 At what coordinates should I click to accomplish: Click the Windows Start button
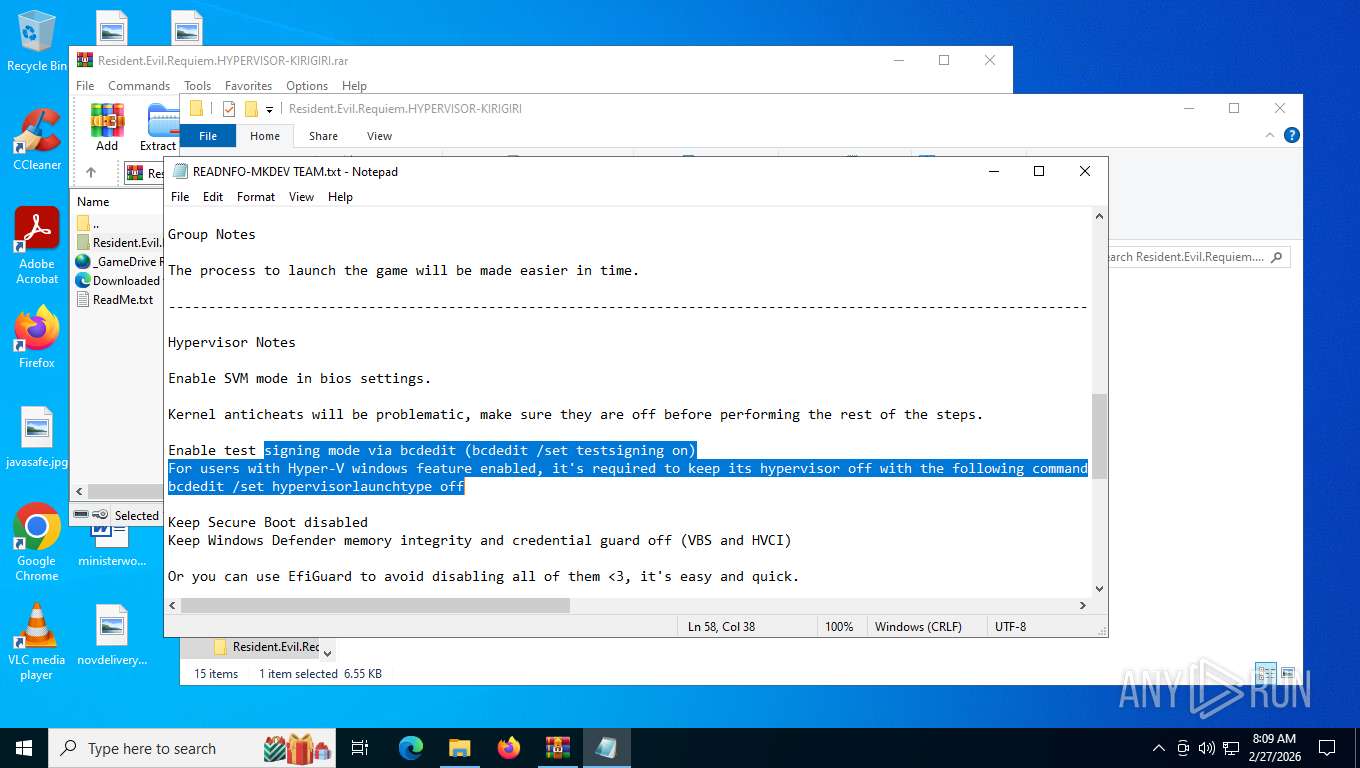[24, 747]
